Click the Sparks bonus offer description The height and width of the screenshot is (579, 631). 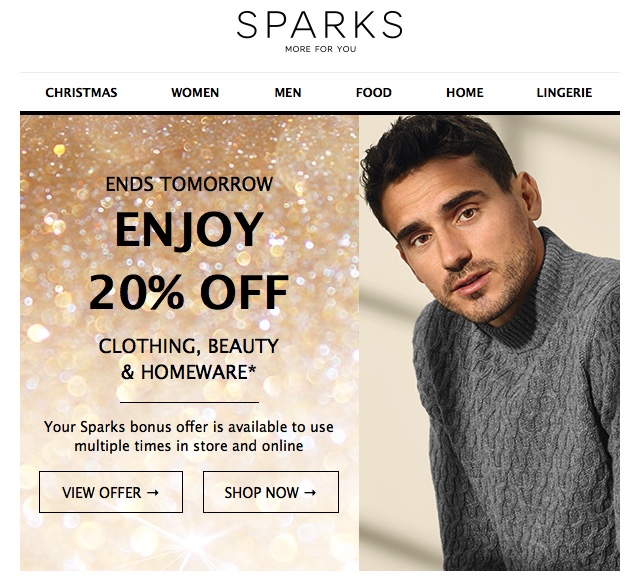tap(189, 436)
